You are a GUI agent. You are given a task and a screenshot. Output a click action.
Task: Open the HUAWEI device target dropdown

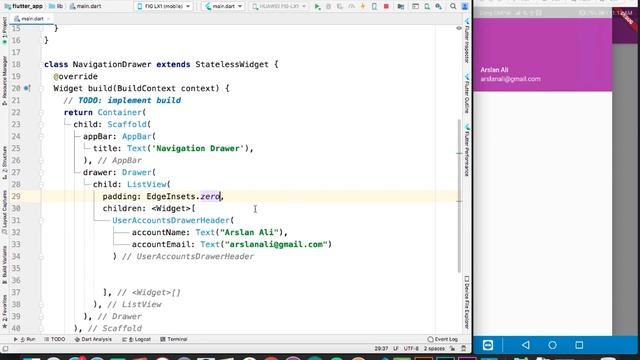point(279,7)
